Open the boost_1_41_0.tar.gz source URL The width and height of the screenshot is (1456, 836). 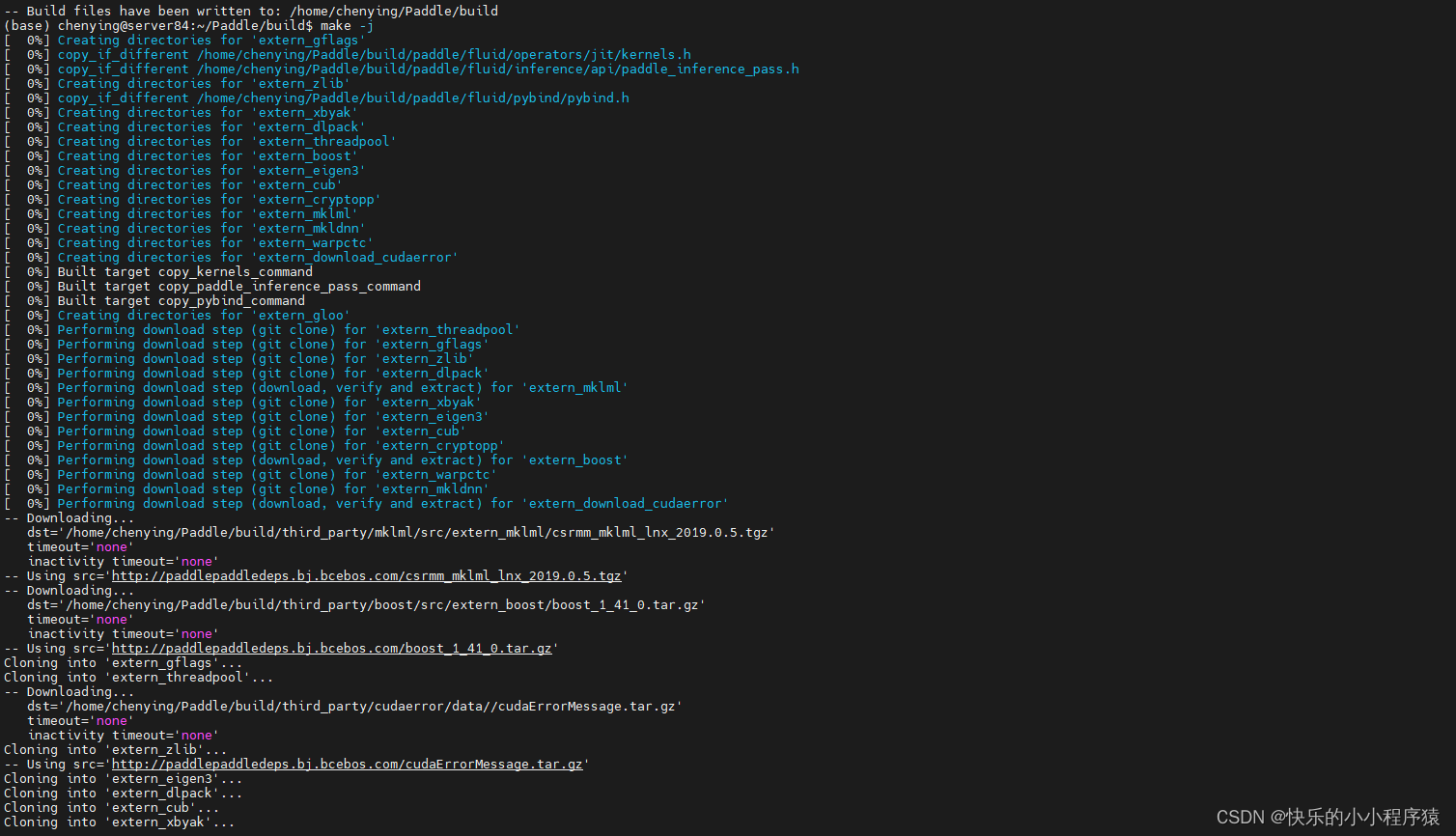point(332,648)
